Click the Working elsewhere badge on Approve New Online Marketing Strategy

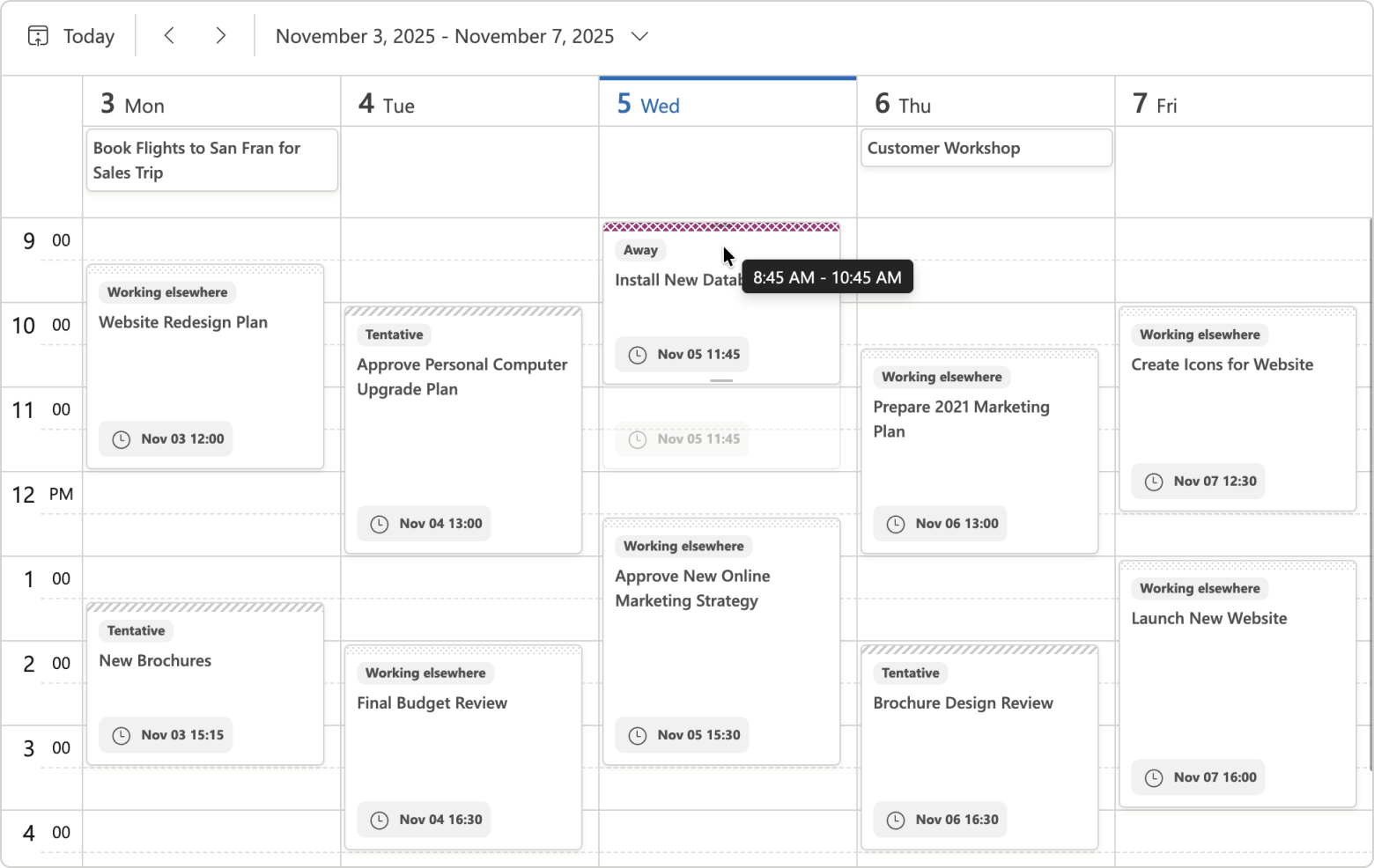(683, 546)
